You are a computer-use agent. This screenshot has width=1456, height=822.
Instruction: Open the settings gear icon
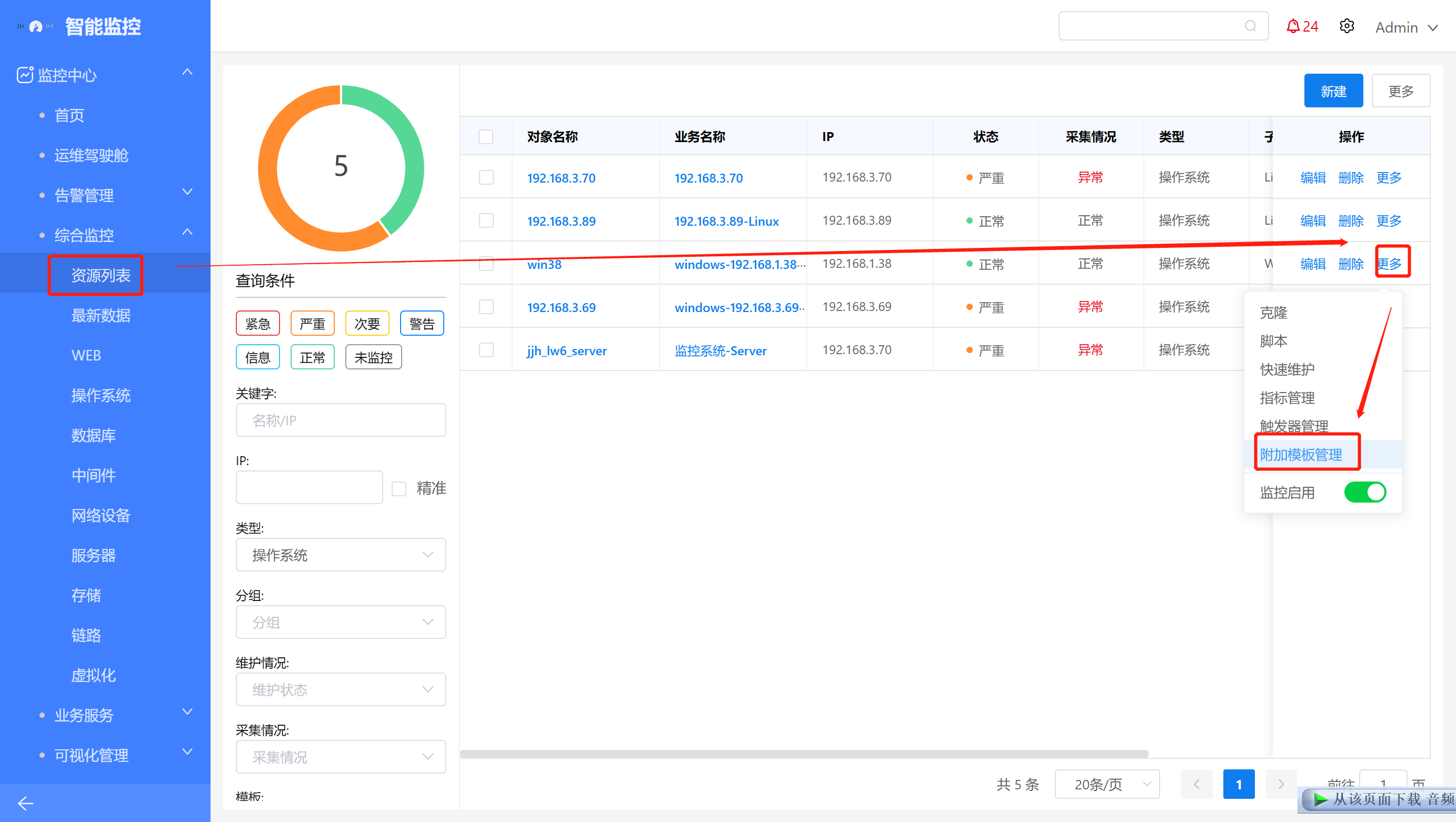pyautogui.click(x=1347, y=26)
